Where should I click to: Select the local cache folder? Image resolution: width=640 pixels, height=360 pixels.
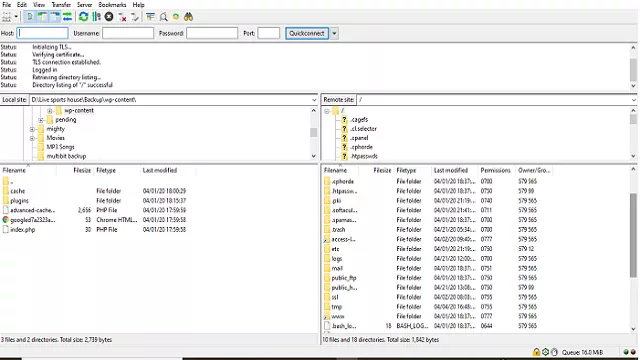pyautogui.click(x=18, y=191)
